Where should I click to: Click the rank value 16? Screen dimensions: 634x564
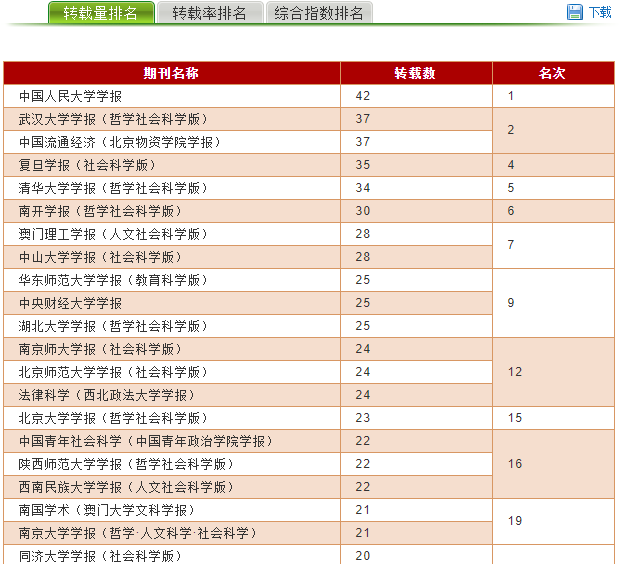click(515, 464)
